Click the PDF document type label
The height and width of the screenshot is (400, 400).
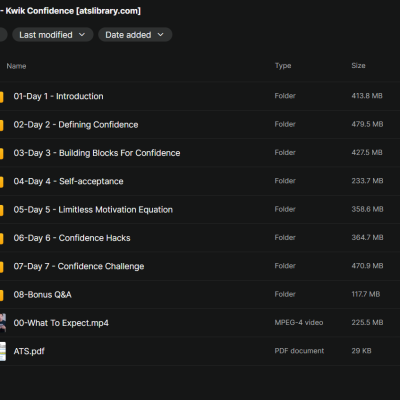click(x=299, y=351)
